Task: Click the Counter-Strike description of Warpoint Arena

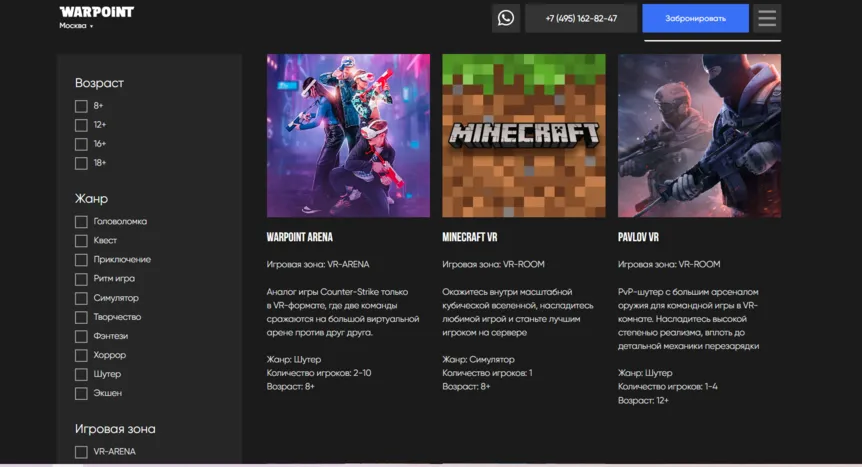Action: (343, 312)
